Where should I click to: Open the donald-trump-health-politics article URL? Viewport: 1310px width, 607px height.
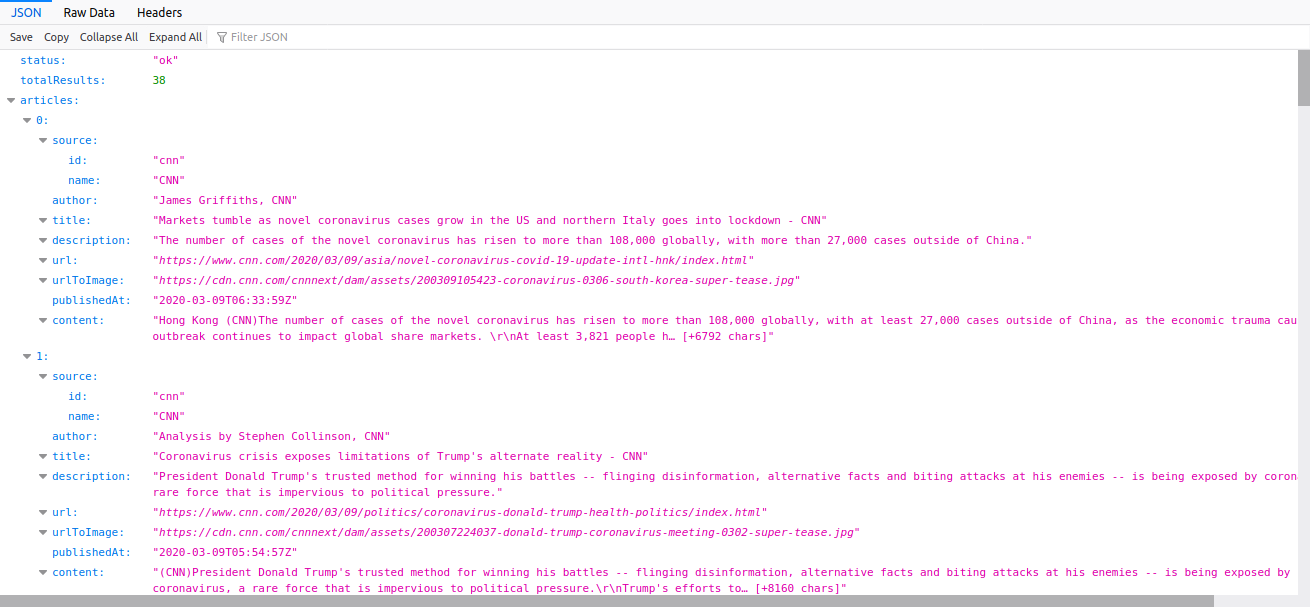tap(460, 512)
